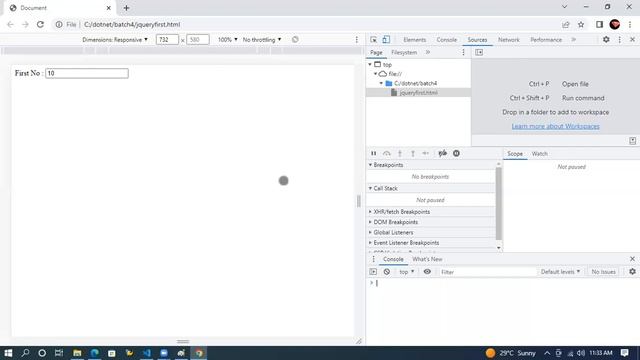Click the rotate viewport icon
This screenshot has height=360, width=640.
(295, 40)
